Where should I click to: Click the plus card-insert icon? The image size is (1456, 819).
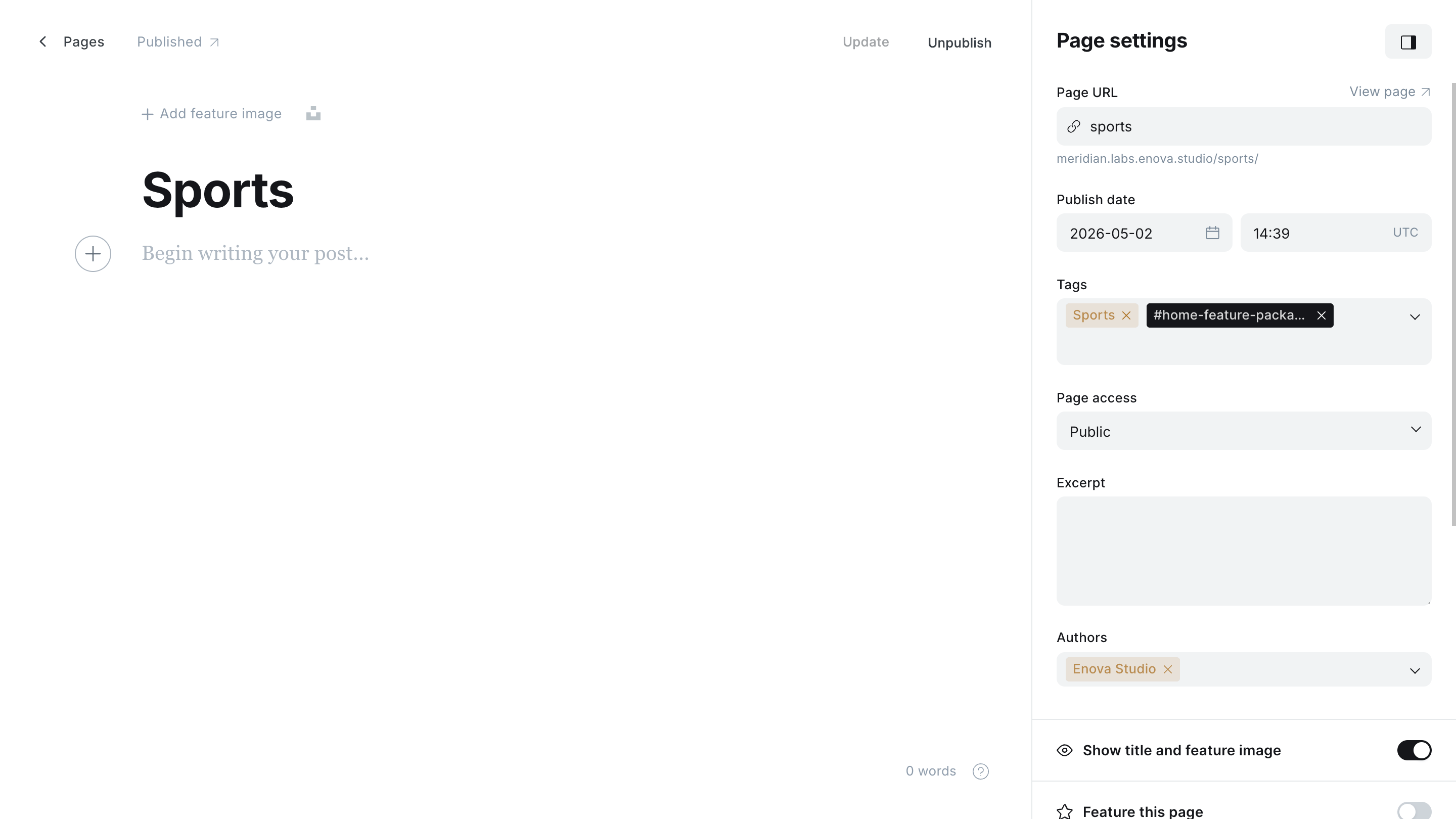pos(93,253)
